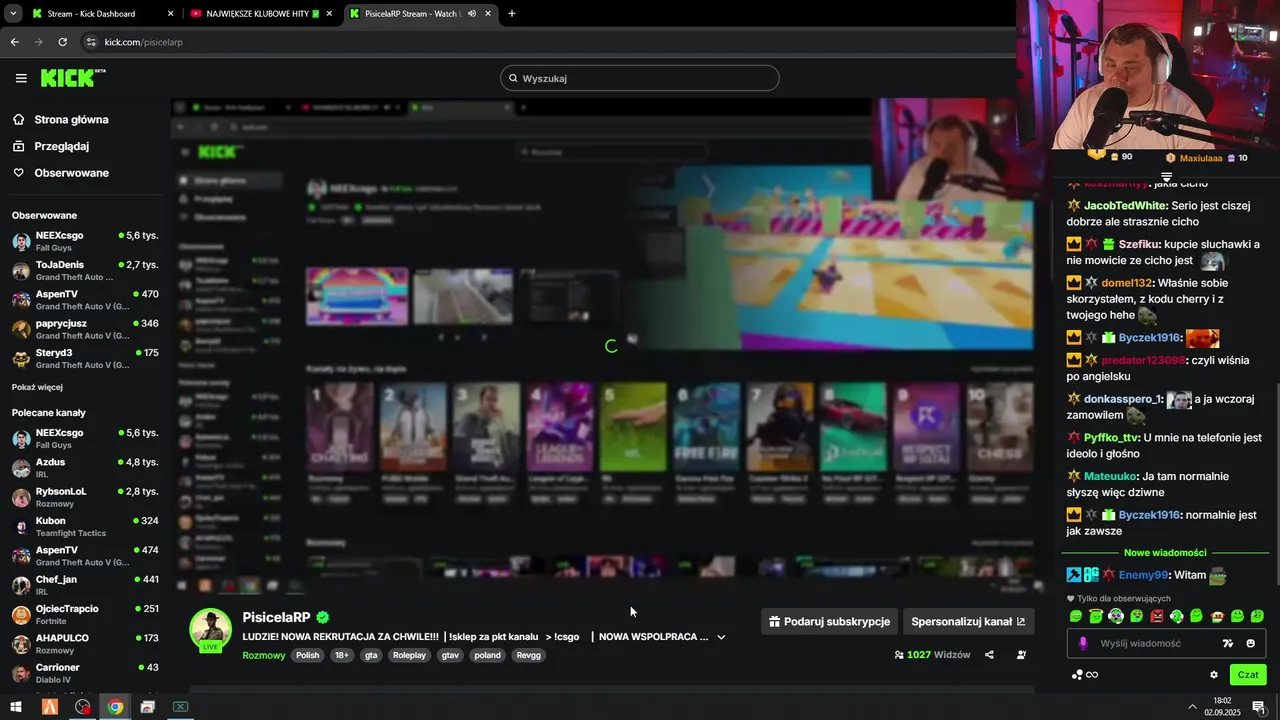Click the purple microphone chat icon
Screen dimensions: 1280x720
pyautogui.click(x=1082, y=643)
